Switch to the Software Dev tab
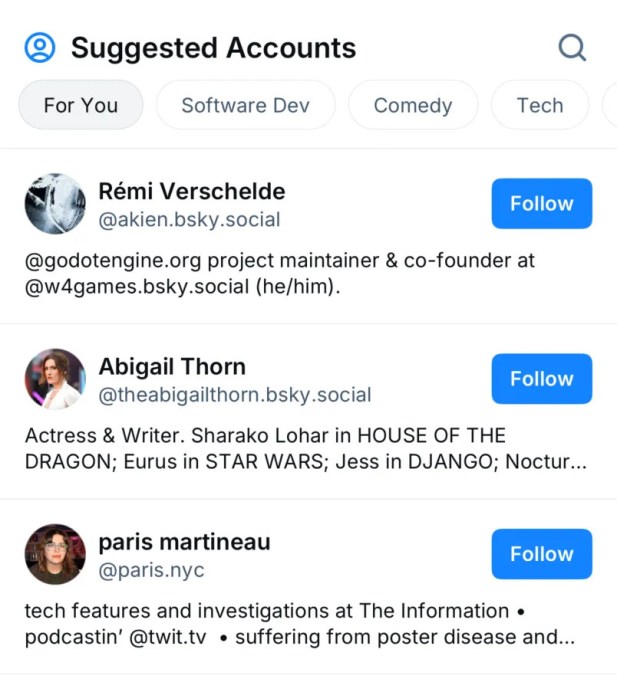The width and height of the screenshot is (617, 679). tap(245, 105)
